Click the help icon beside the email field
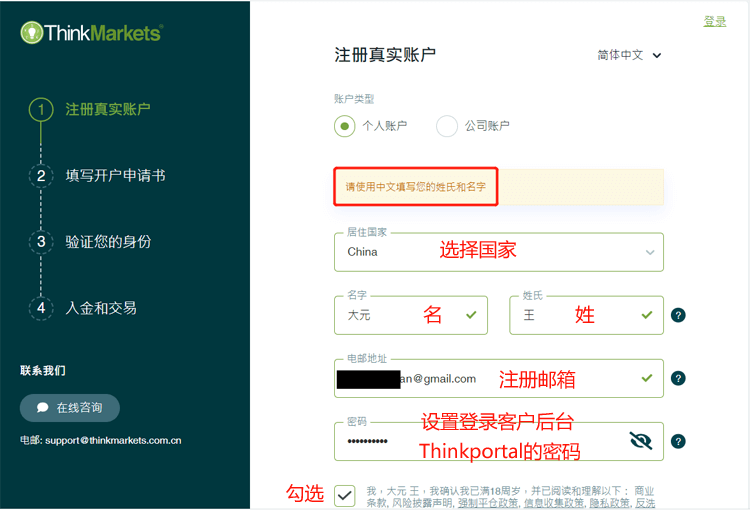Viewport: 750px width, 510px height. pos(678,378)
